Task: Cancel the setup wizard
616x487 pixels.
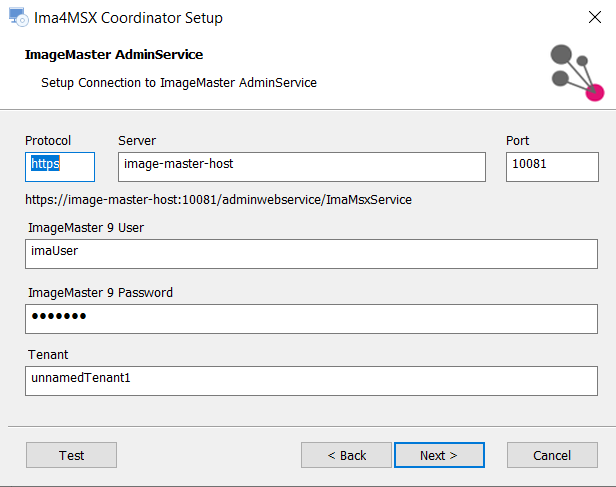Action: click(552, 455)
